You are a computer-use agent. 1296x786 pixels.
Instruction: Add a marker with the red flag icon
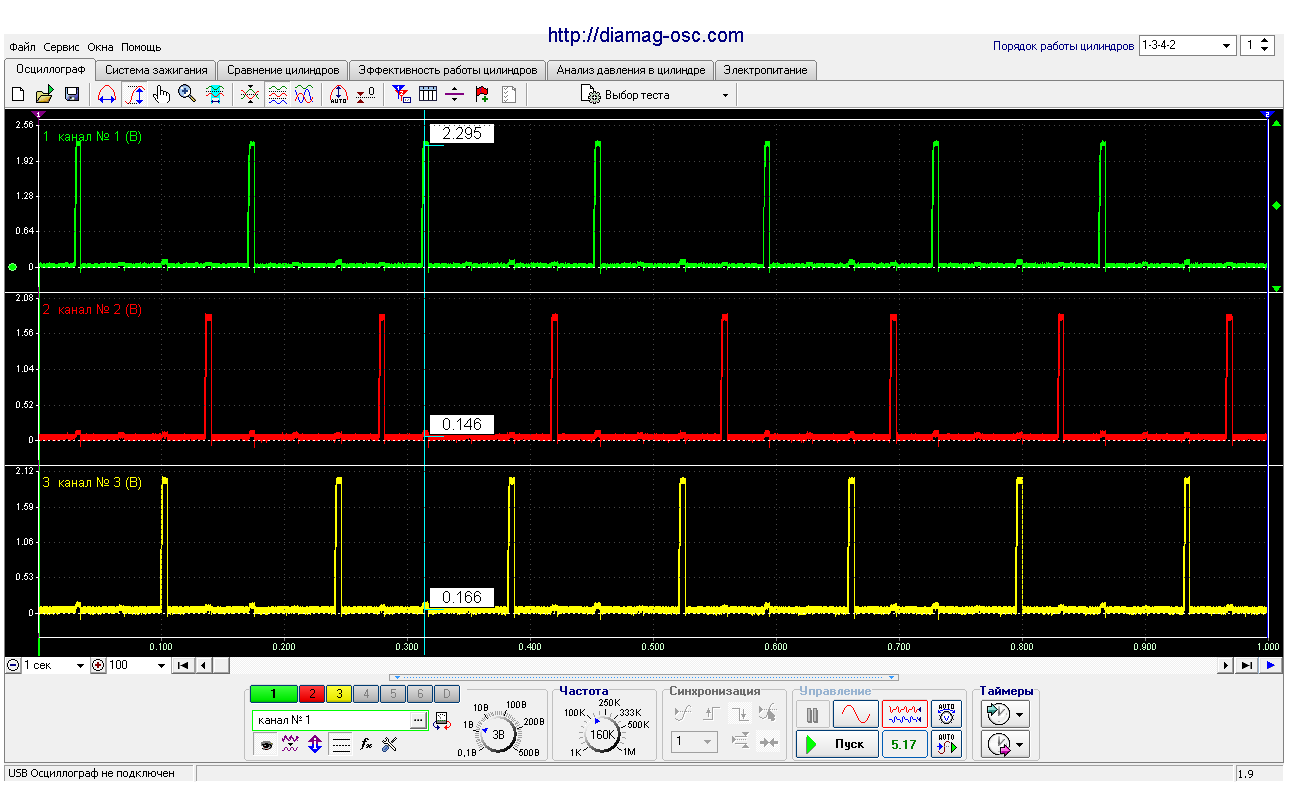(482, 94)
